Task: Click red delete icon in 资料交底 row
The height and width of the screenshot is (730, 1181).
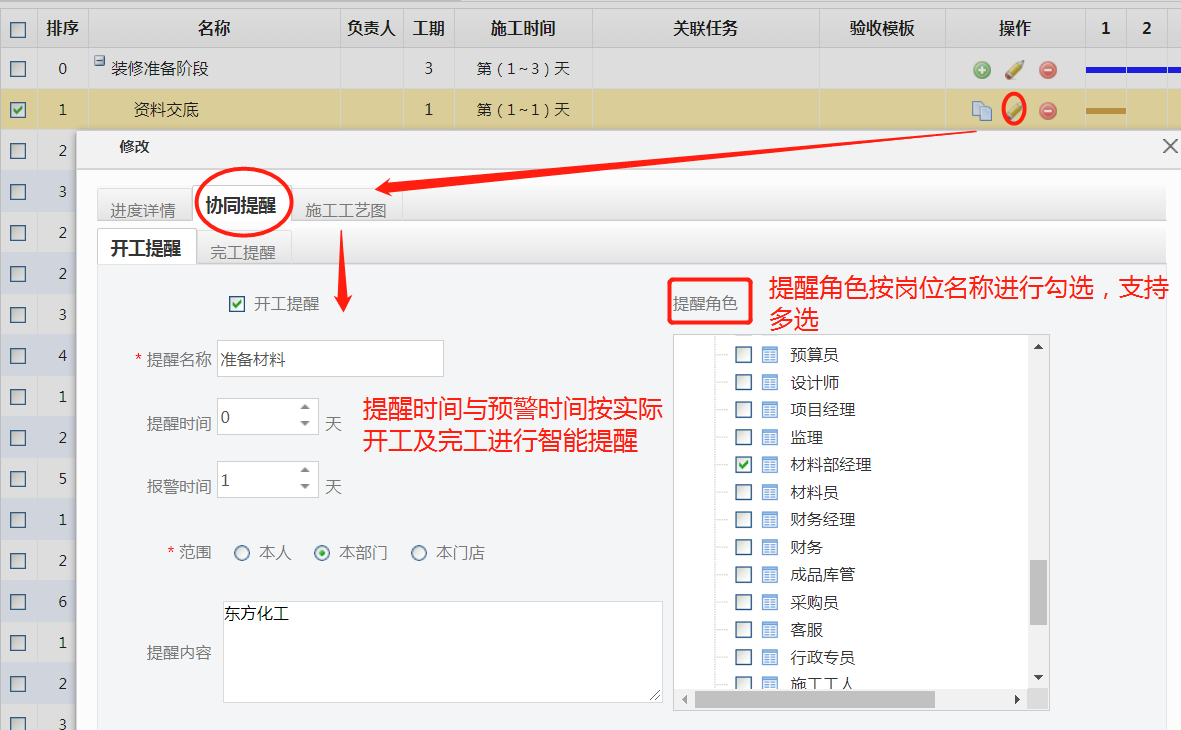Action: [x=1047, y=110]
